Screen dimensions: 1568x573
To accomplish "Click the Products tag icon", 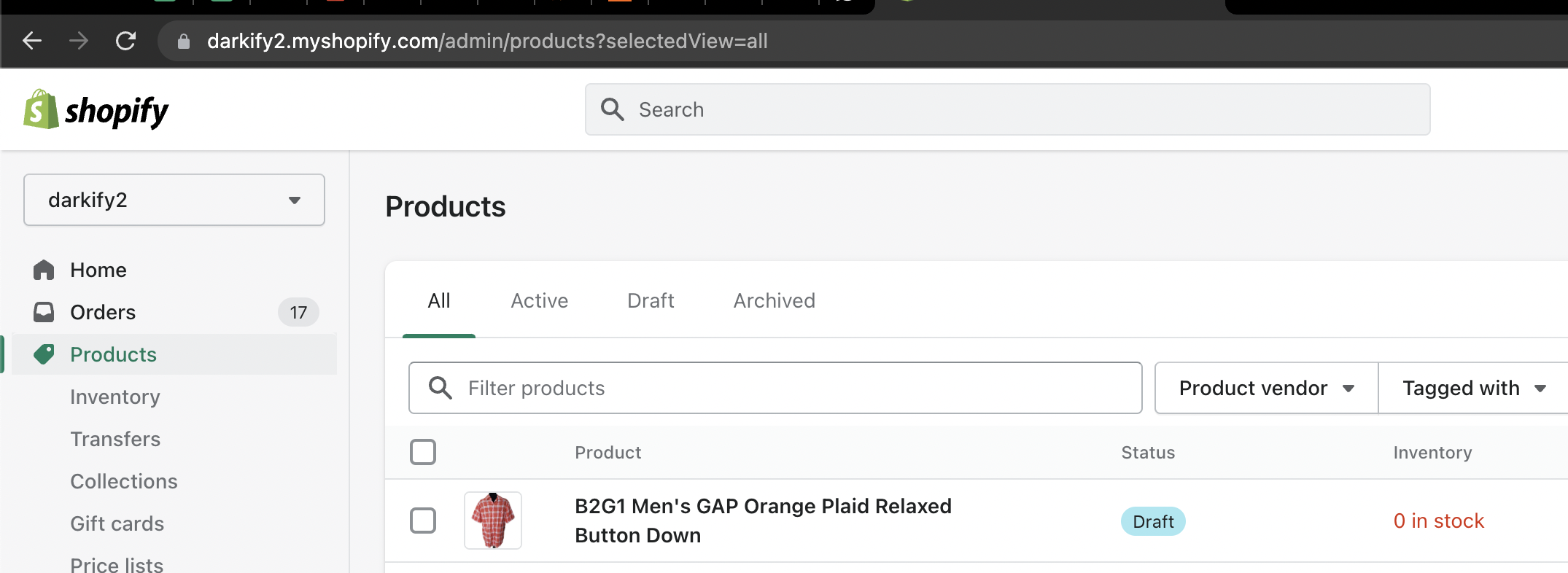I will (x=44, y=354).
